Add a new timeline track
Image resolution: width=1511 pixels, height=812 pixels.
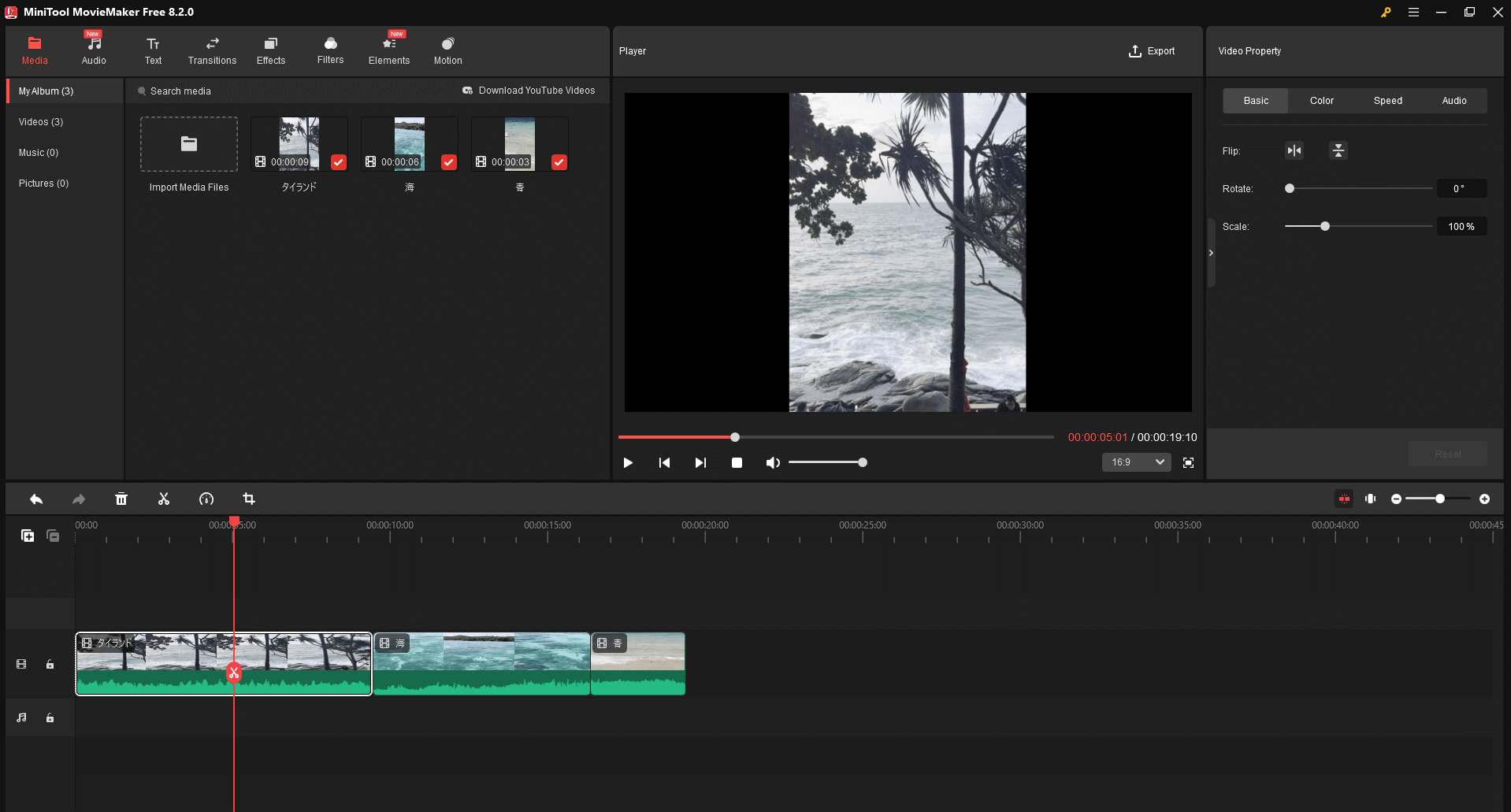pos(28,536)
